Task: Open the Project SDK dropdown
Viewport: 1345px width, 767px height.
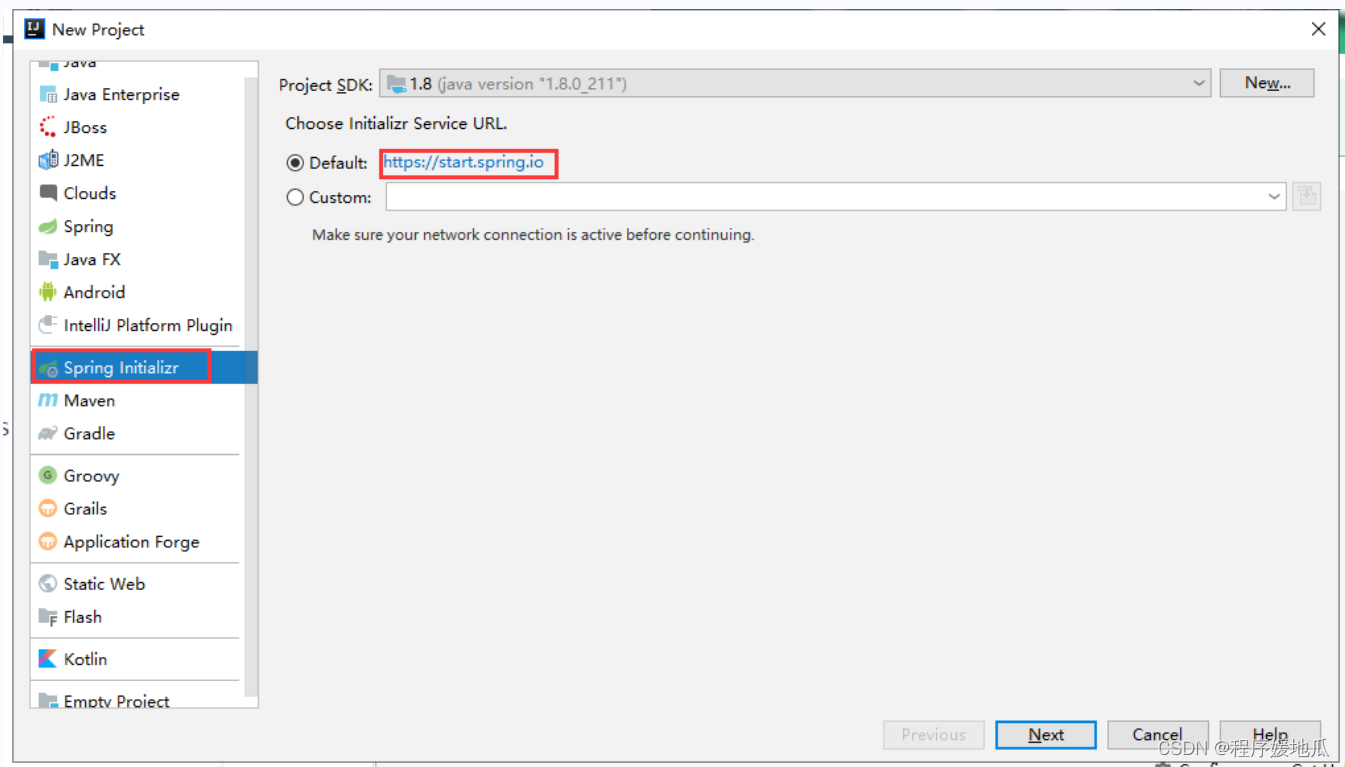Action: pyautogui.click(x=795, y=84)
